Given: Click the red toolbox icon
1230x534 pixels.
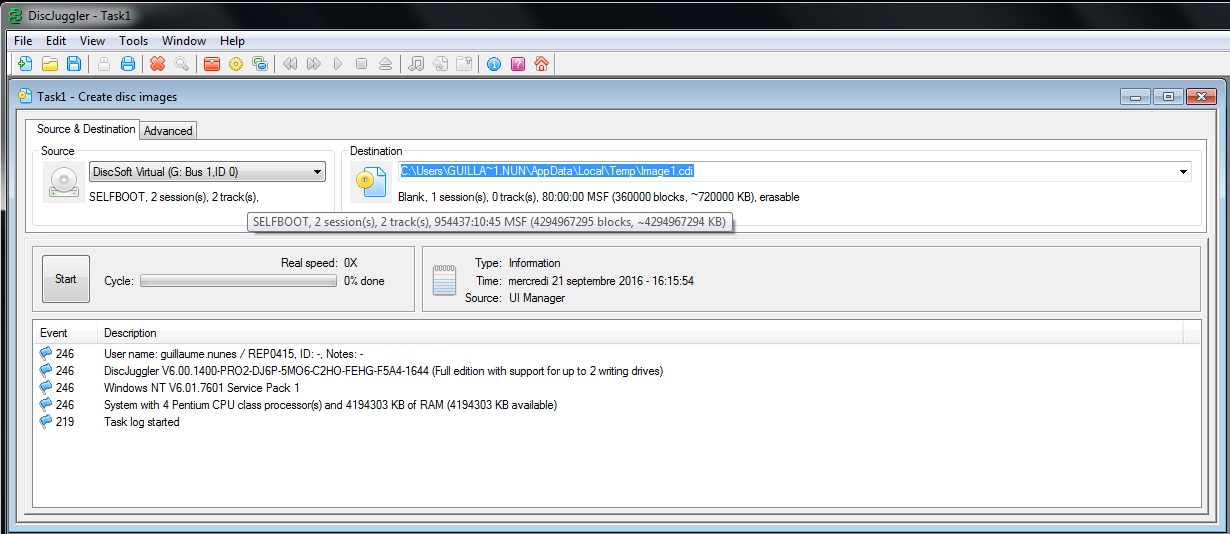Looking at the screenshot, I should (x=211, y=64).
